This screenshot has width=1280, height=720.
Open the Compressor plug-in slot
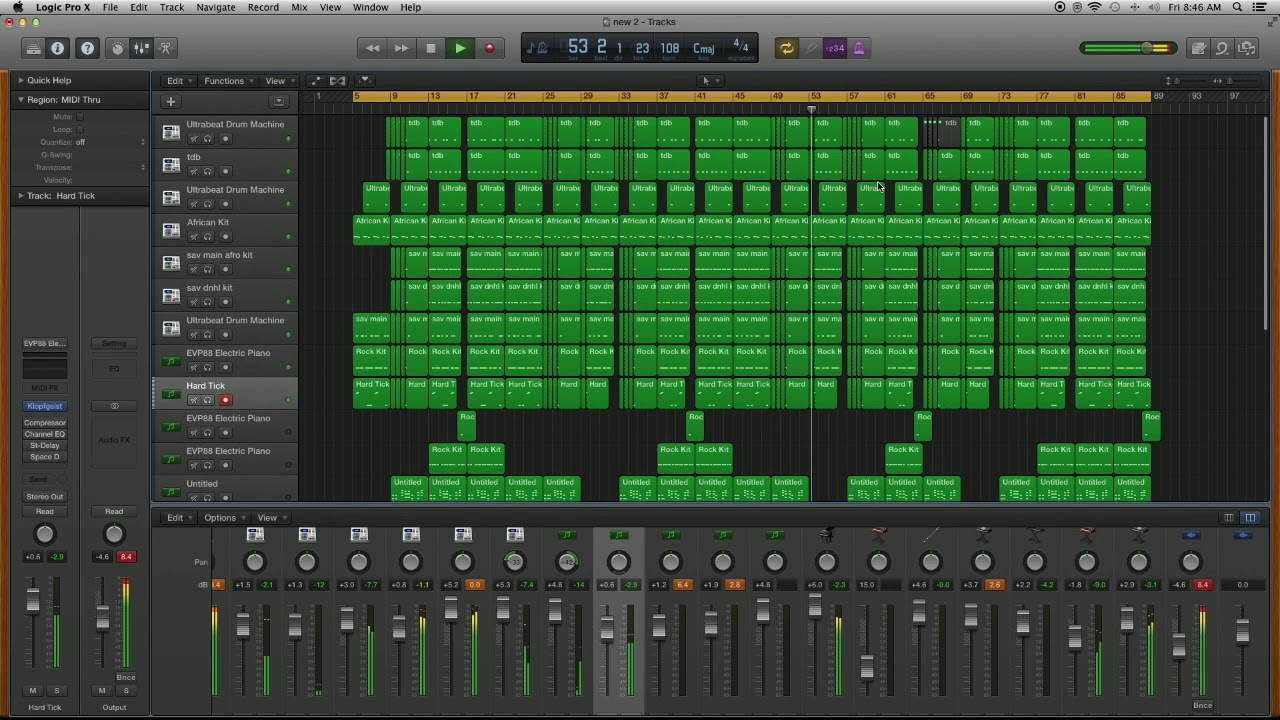pyautogui.click(x=44, y=423)
